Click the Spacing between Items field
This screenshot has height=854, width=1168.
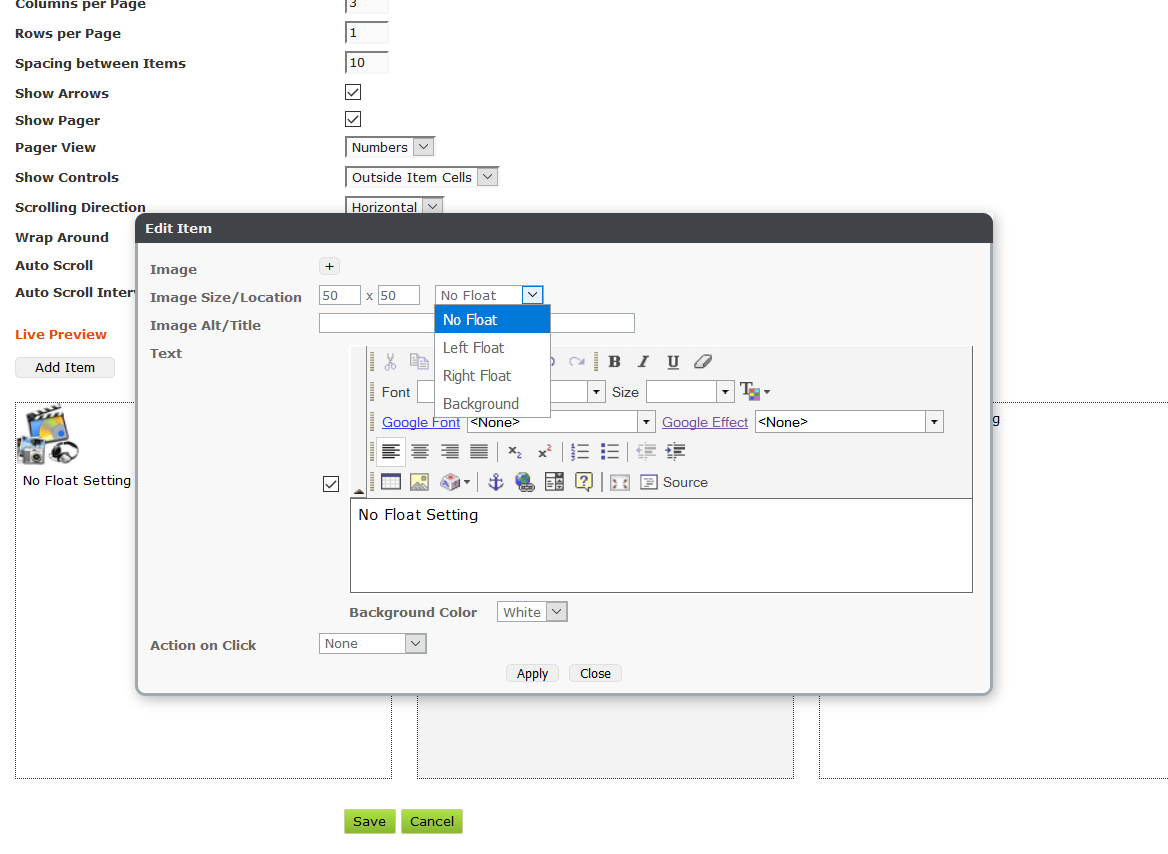367,63
